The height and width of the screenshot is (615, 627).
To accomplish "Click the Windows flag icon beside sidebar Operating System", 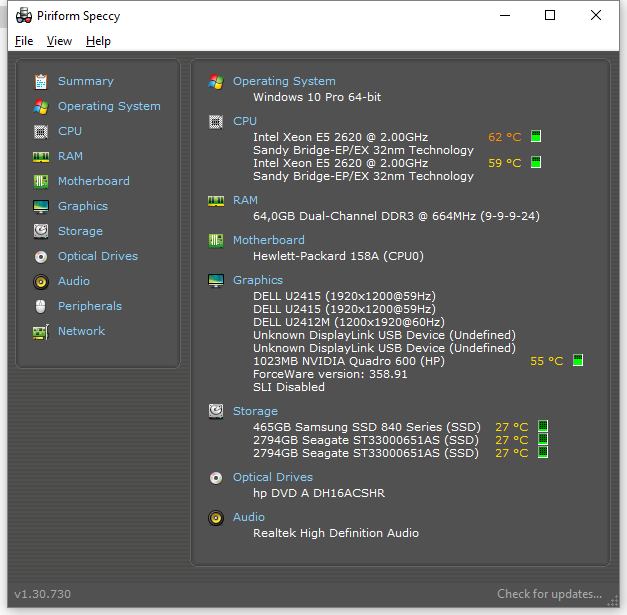I will 41,107.
